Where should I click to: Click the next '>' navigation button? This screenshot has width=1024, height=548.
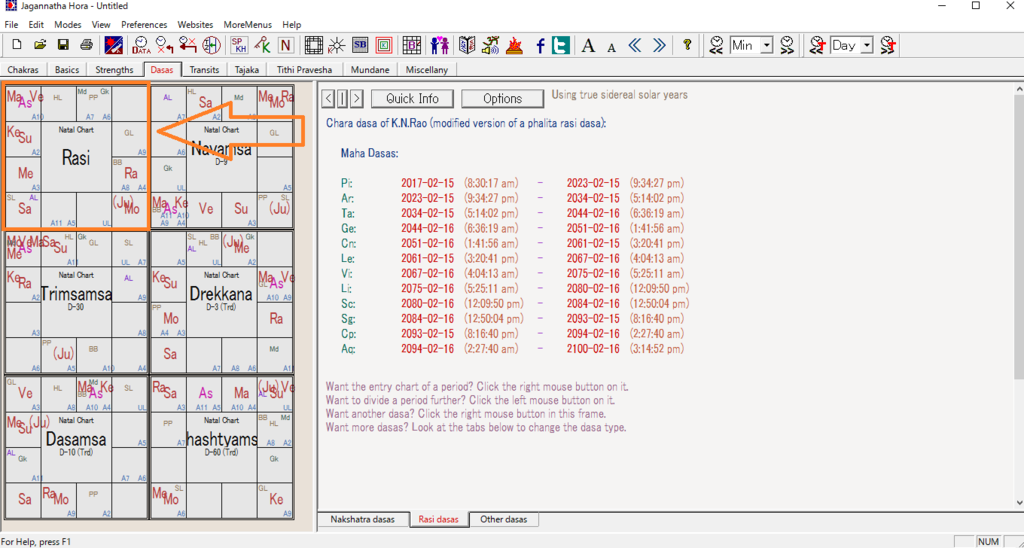point(357,99)
